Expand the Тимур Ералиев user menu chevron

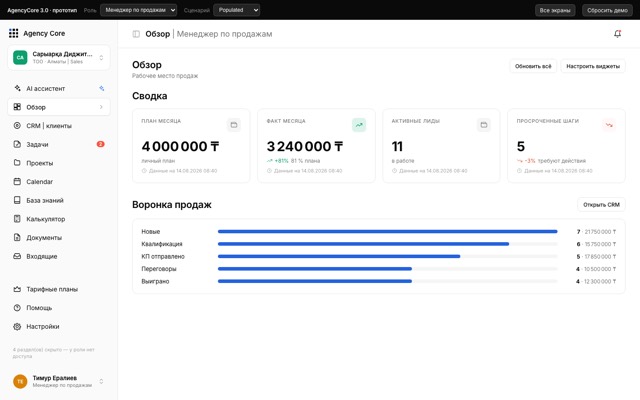(101, 381)
